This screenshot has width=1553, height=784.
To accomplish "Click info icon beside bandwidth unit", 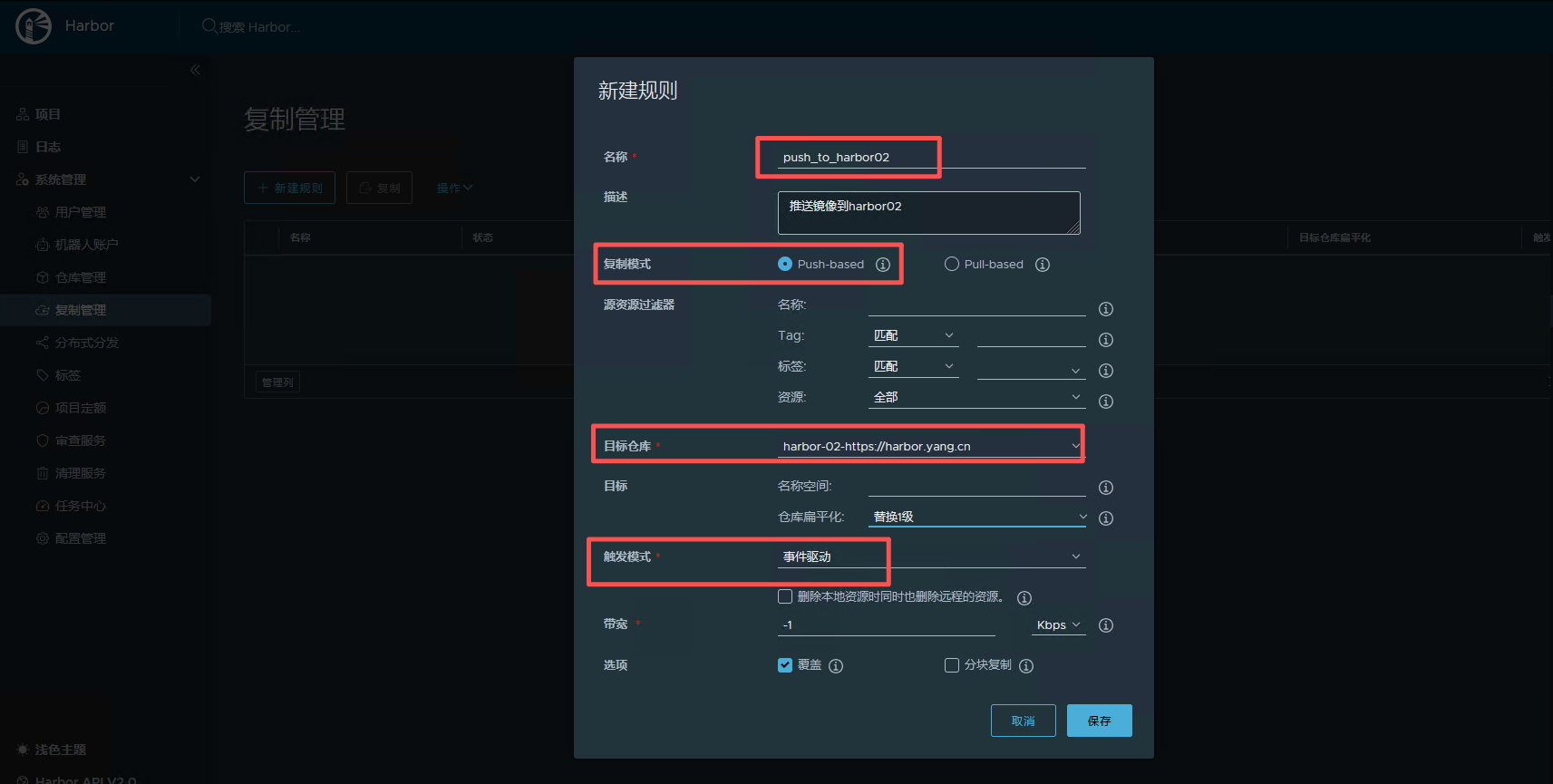I will [x=1106, y=625].
